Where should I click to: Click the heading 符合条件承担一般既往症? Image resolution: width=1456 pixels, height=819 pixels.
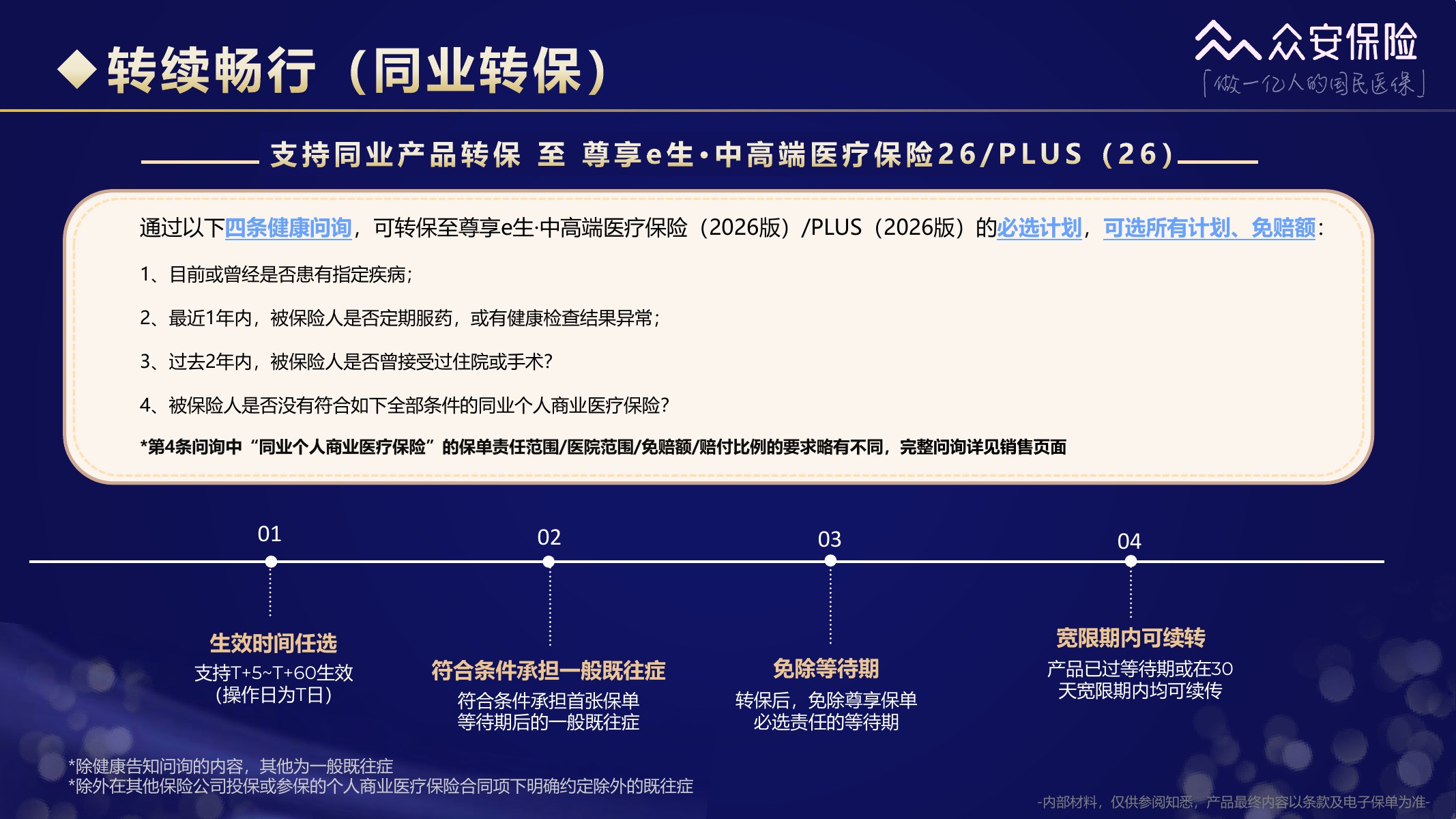point(548,670)
